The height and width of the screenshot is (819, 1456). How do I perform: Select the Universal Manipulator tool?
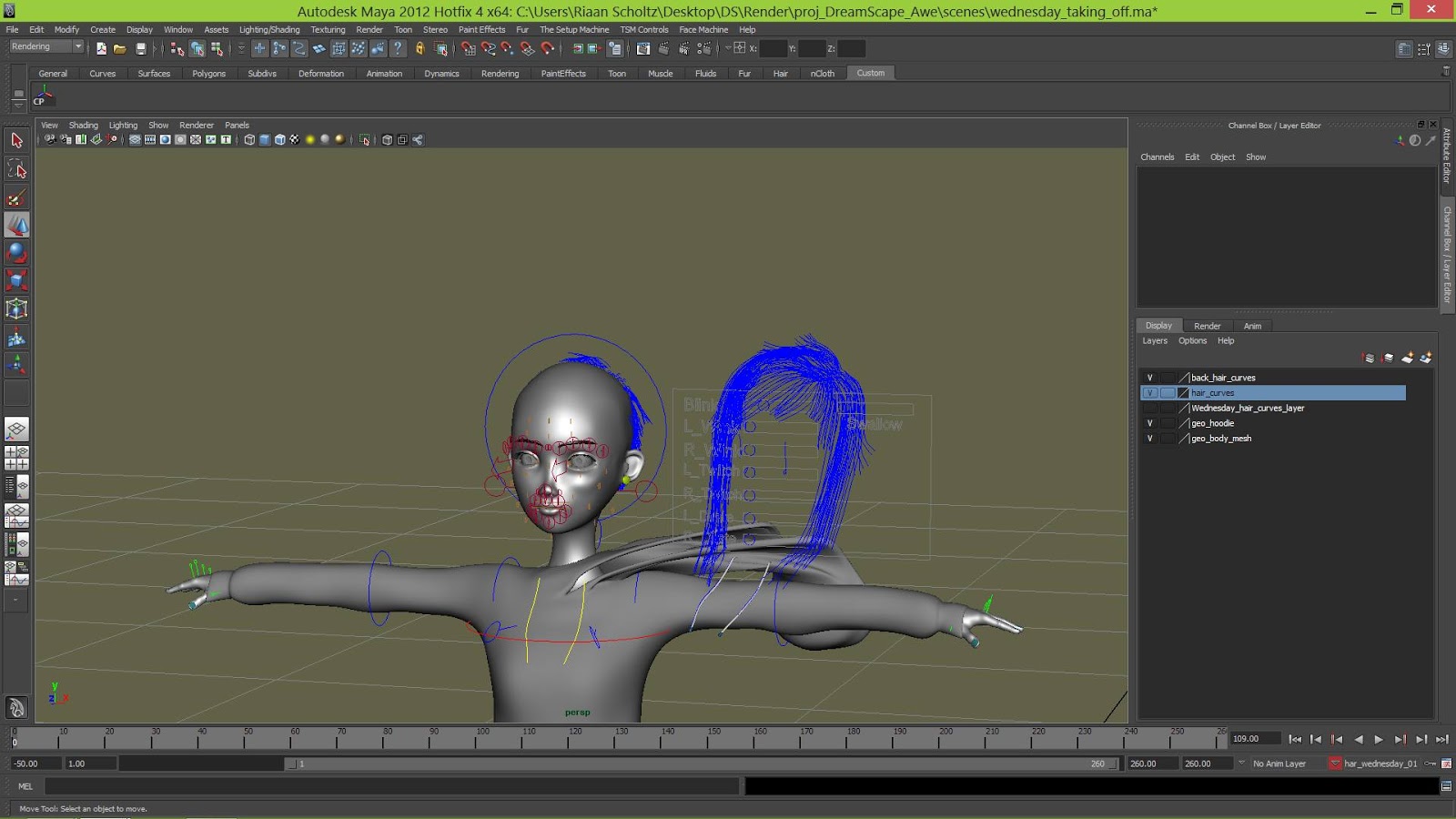pyautogui.click(x=16, y=309)
